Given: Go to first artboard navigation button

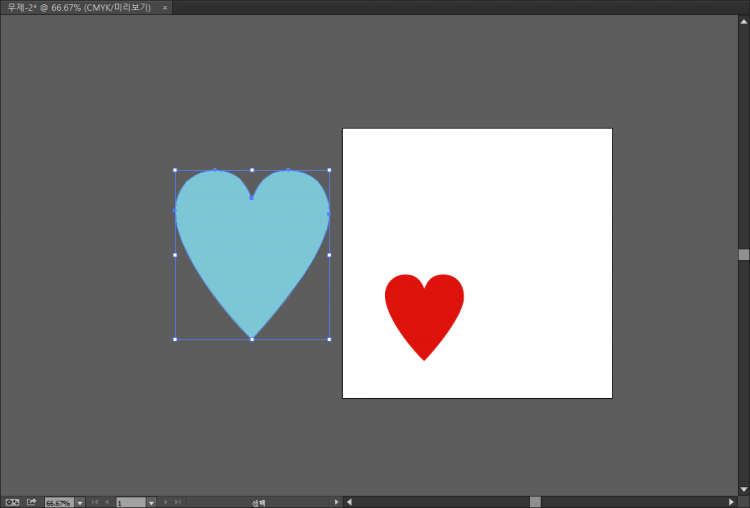Looking at the screenshot, I should pos(94,502).
